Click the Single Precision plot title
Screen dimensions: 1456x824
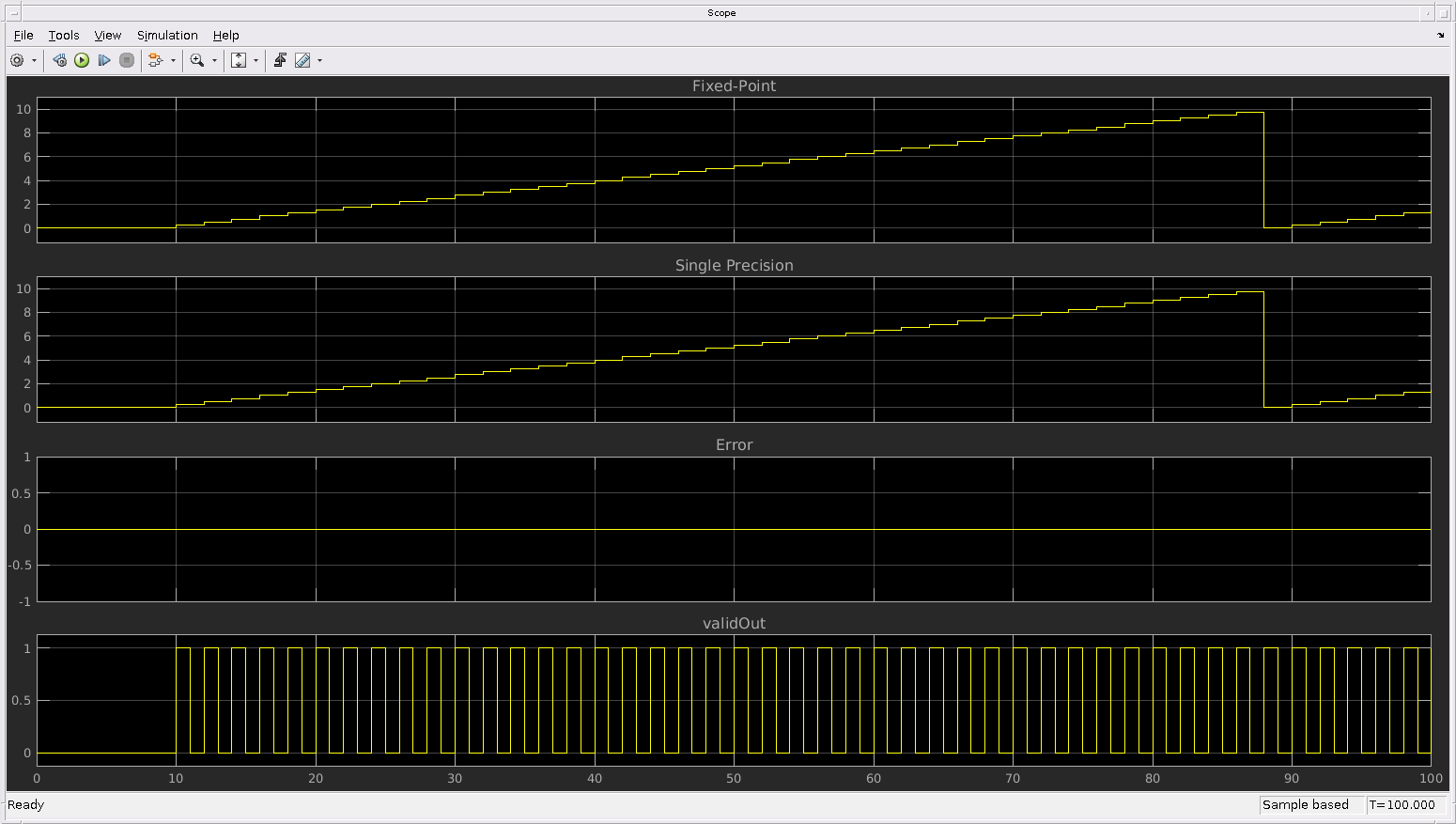[734, 265]
